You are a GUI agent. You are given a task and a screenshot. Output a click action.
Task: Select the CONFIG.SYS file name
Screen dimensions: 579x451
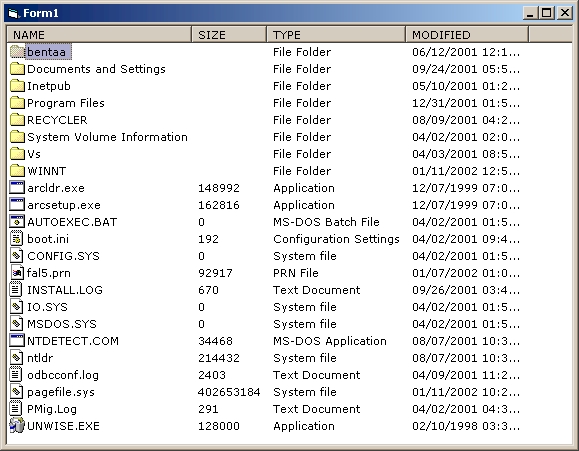click(x=64, y=256)
